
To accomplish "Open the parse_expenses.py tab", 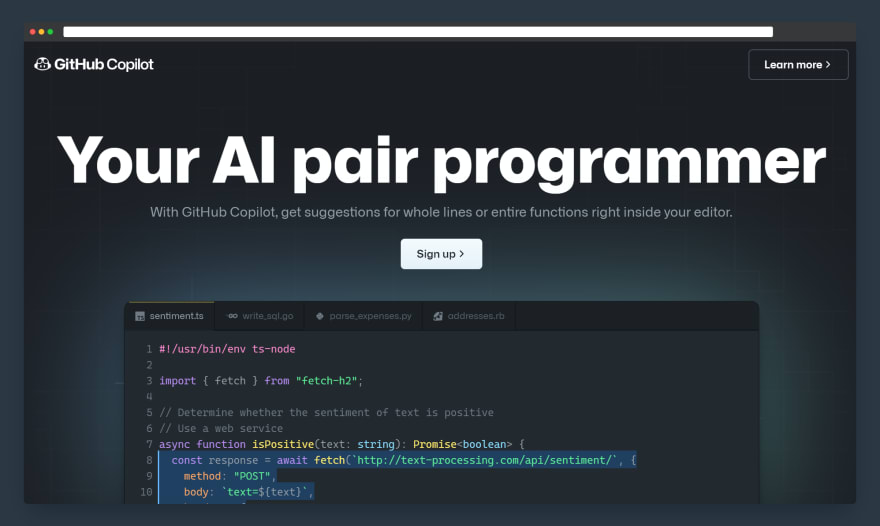I will pyautogui.click(x=364, y=316).
